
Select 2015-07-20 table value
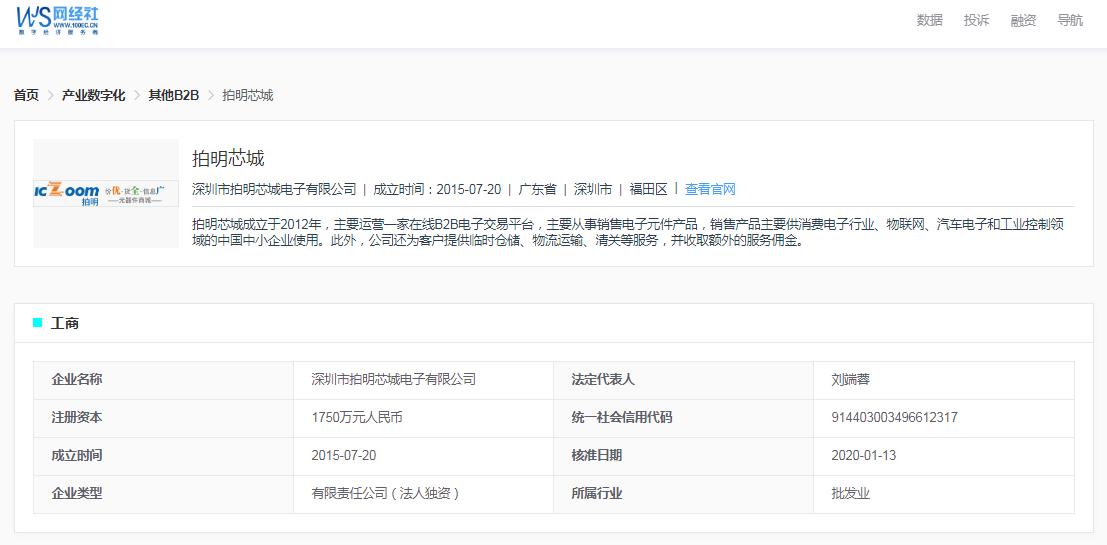pos(344,456)
